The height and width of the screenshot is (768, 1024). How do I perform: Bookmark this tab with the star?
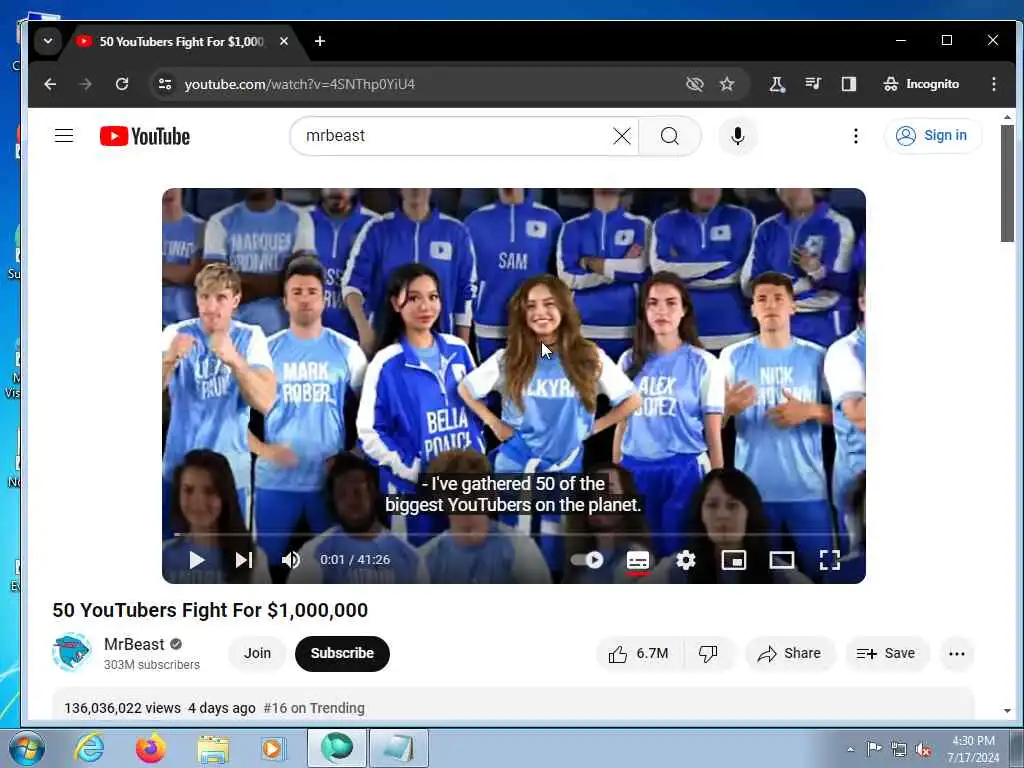click(727, 84)
